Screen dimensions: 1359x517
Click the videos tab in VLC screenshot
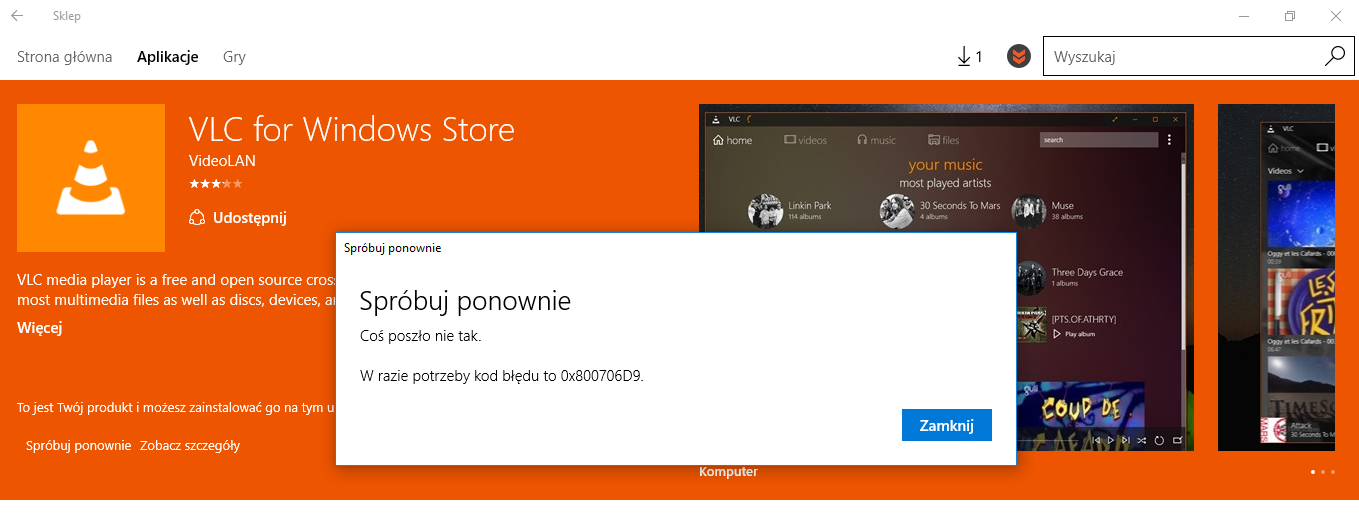805,140
